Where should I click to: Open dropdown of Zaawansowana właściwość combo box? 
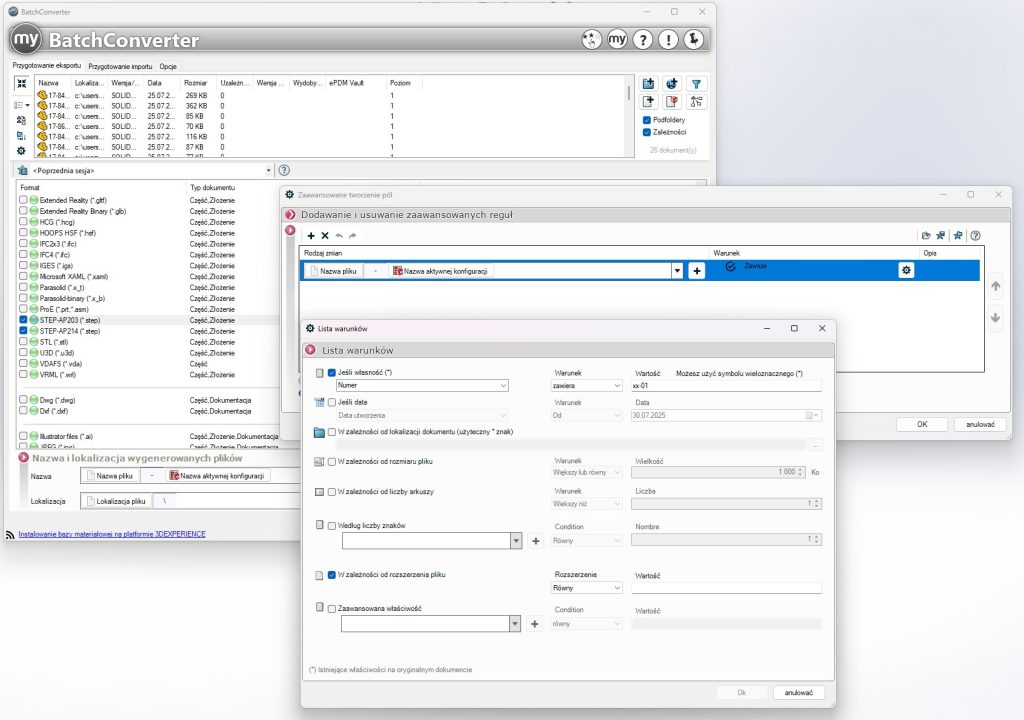515,624
